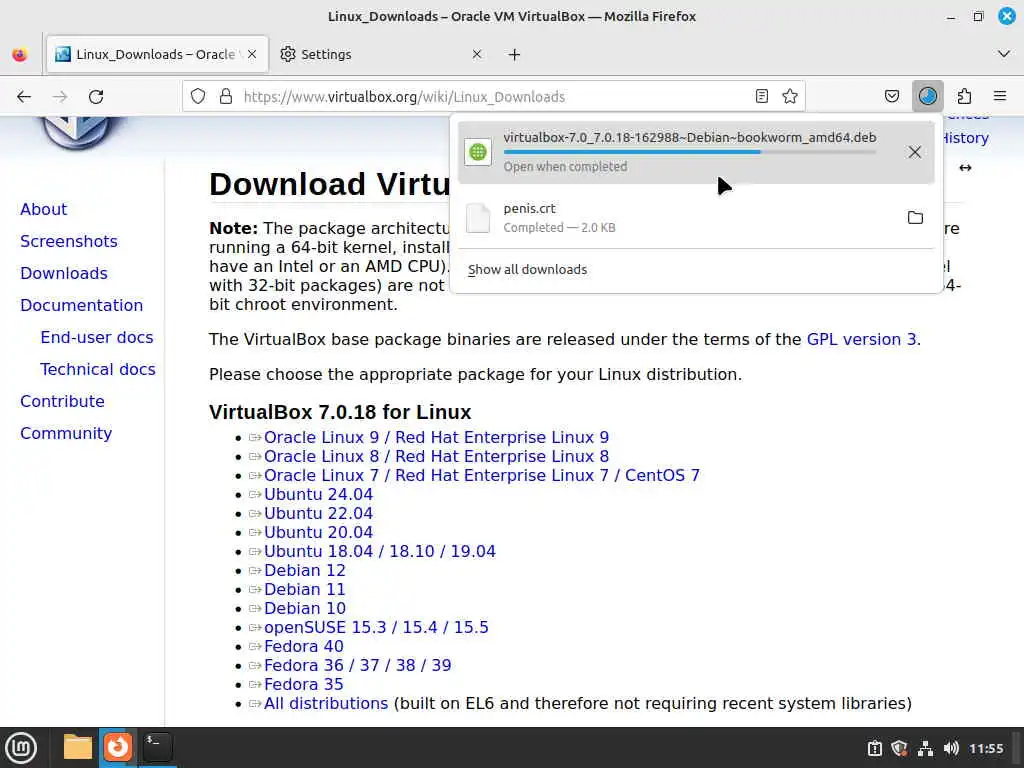Screen dimensions: 1024x768
Task: Download the Fedora 35 package
Action: point(304,684)
